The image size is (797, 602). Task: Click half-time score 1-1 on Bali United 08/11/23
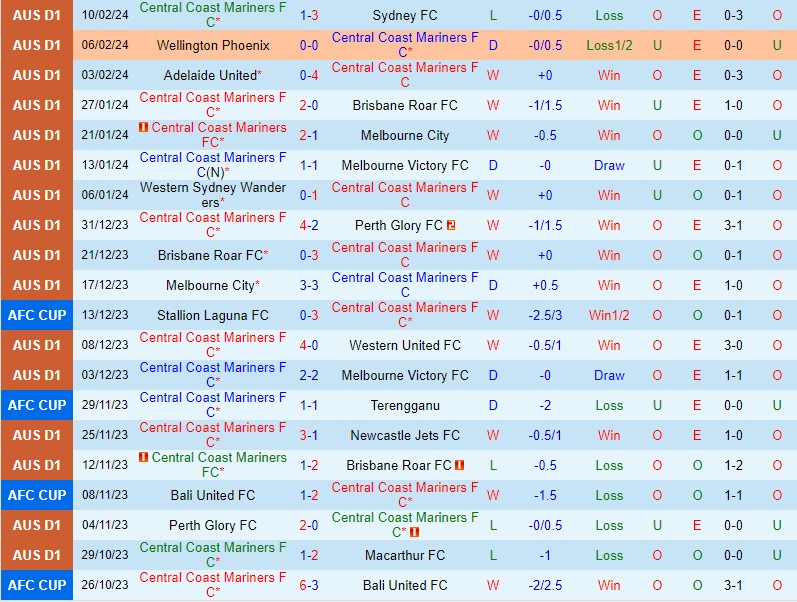(x=733, y=495)
